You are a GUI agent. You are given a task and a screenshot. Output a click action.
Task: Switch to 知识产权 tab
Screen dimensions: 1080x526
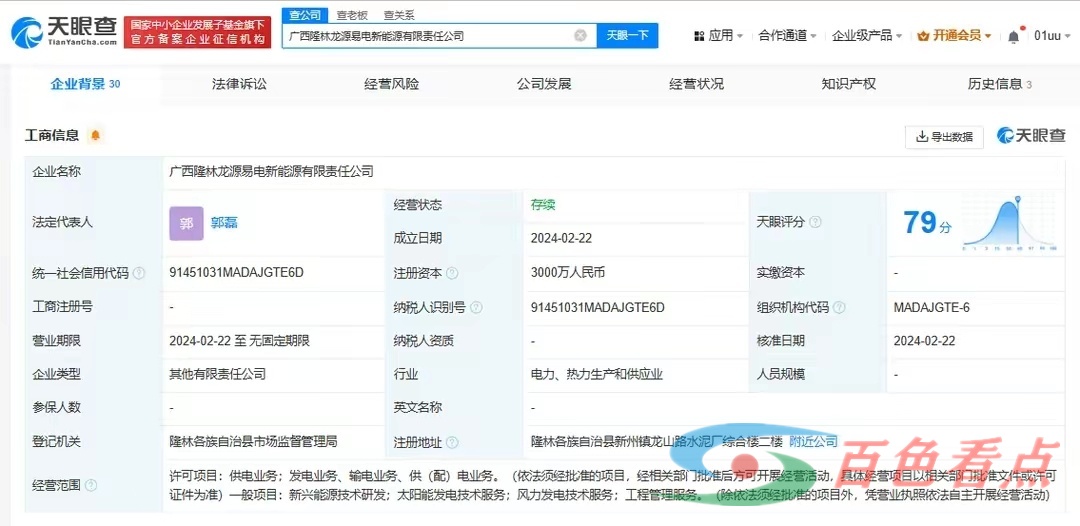coord(849,85)
